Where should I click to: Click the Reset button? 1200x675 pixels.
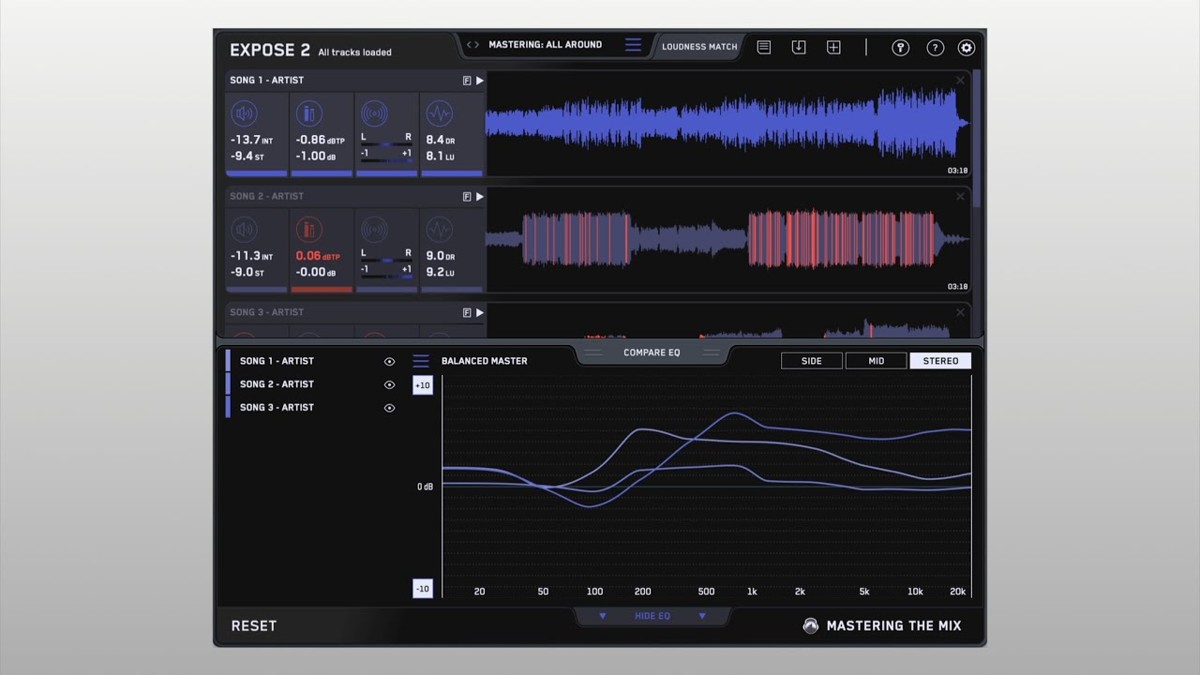(254, 626)
